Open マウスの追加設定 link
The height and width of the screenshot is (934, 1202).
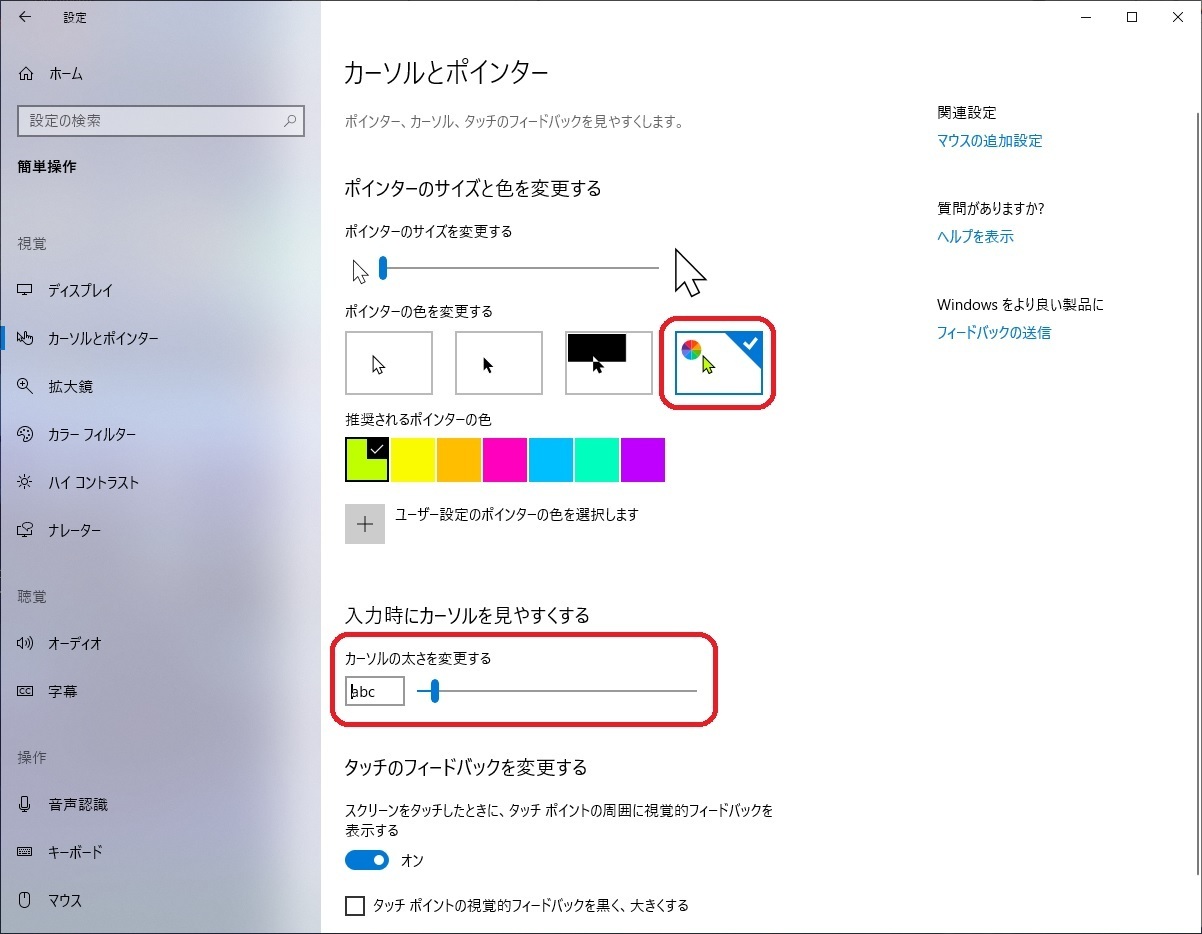coord(989,141)
